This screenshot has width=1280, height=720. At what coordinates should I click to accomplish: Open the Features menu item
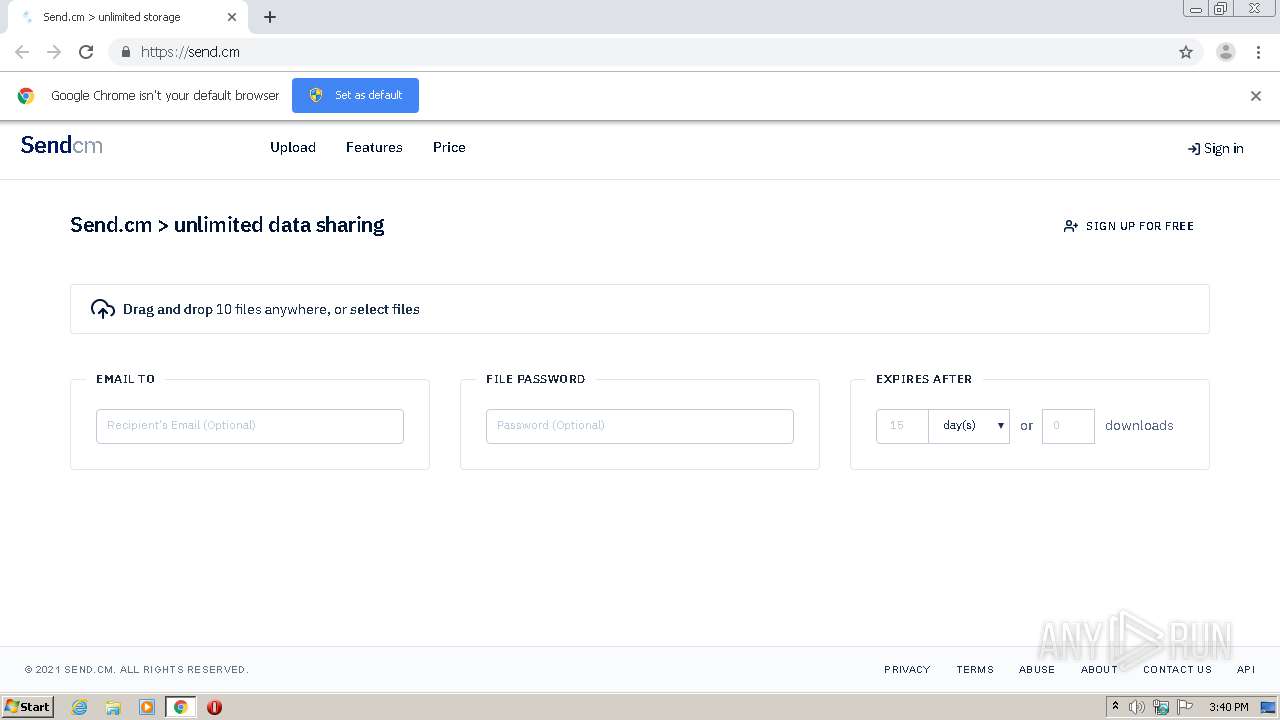374,147
